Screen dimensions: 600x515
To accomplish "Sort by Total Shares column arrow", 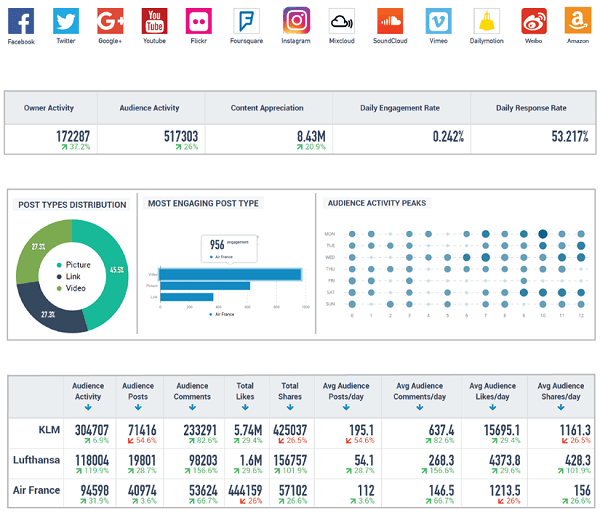I will pyautogui.click(x=290, y=407).
